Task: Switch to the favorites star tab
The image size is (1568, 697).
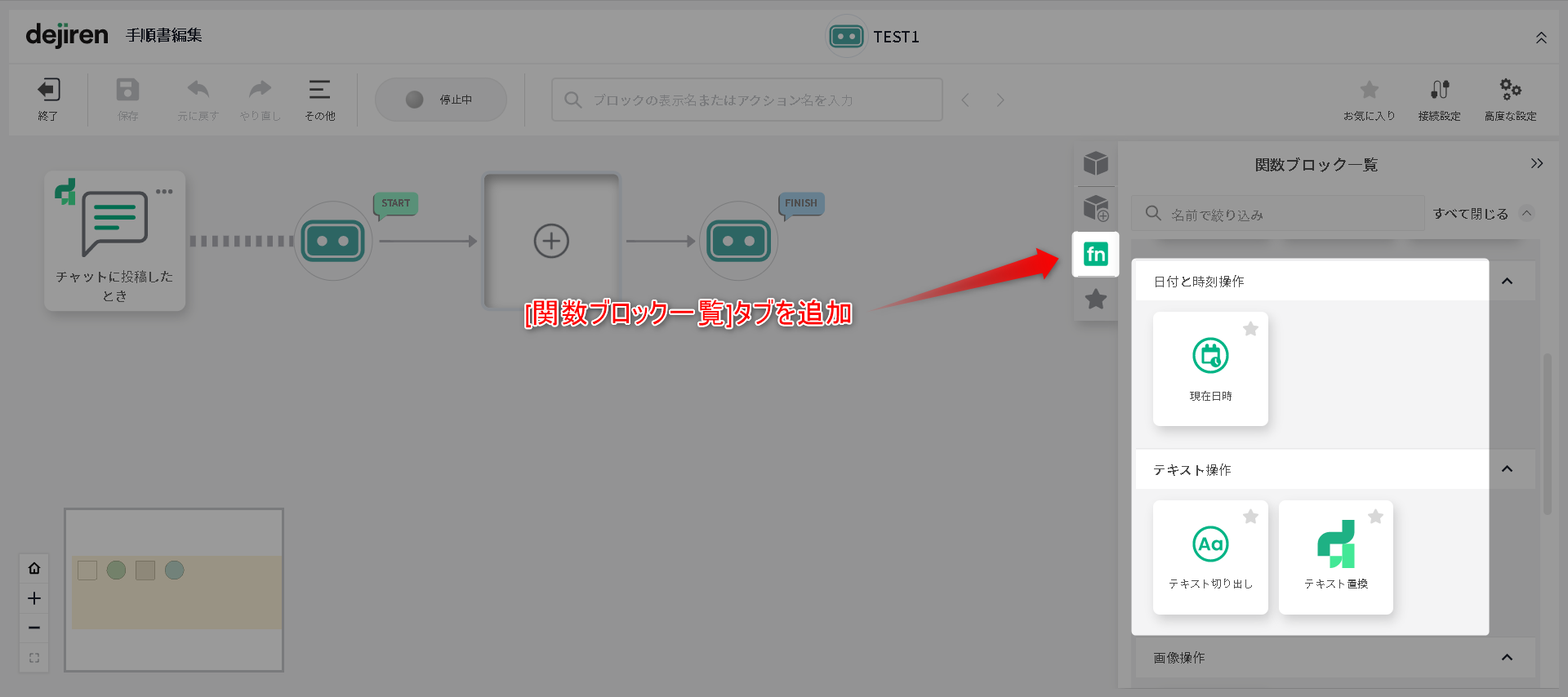Action: tap(1095, 300)
